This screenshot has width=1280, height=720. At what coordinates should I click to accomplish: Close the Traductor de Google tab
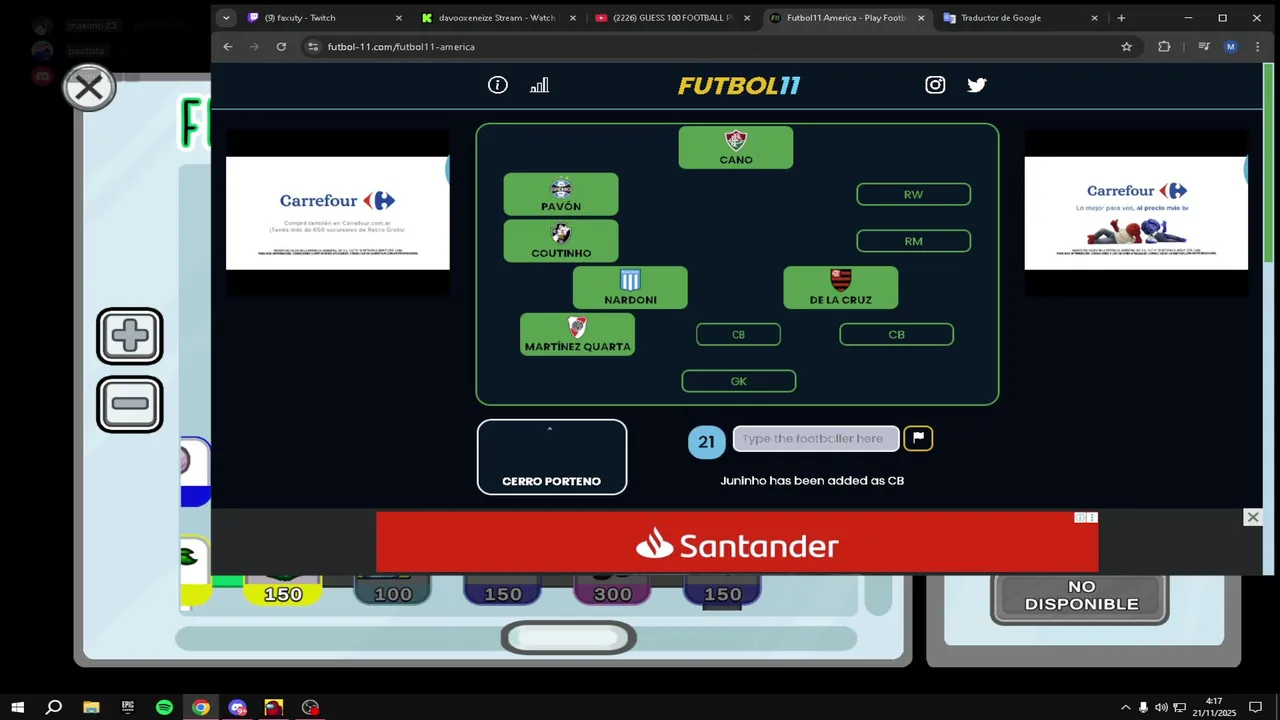tap(1094, 18)
